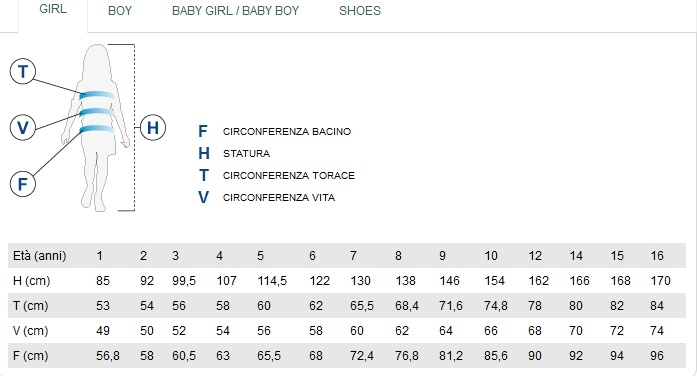
Task: Click the circled F hip marker
Action: tap(23, 184)
